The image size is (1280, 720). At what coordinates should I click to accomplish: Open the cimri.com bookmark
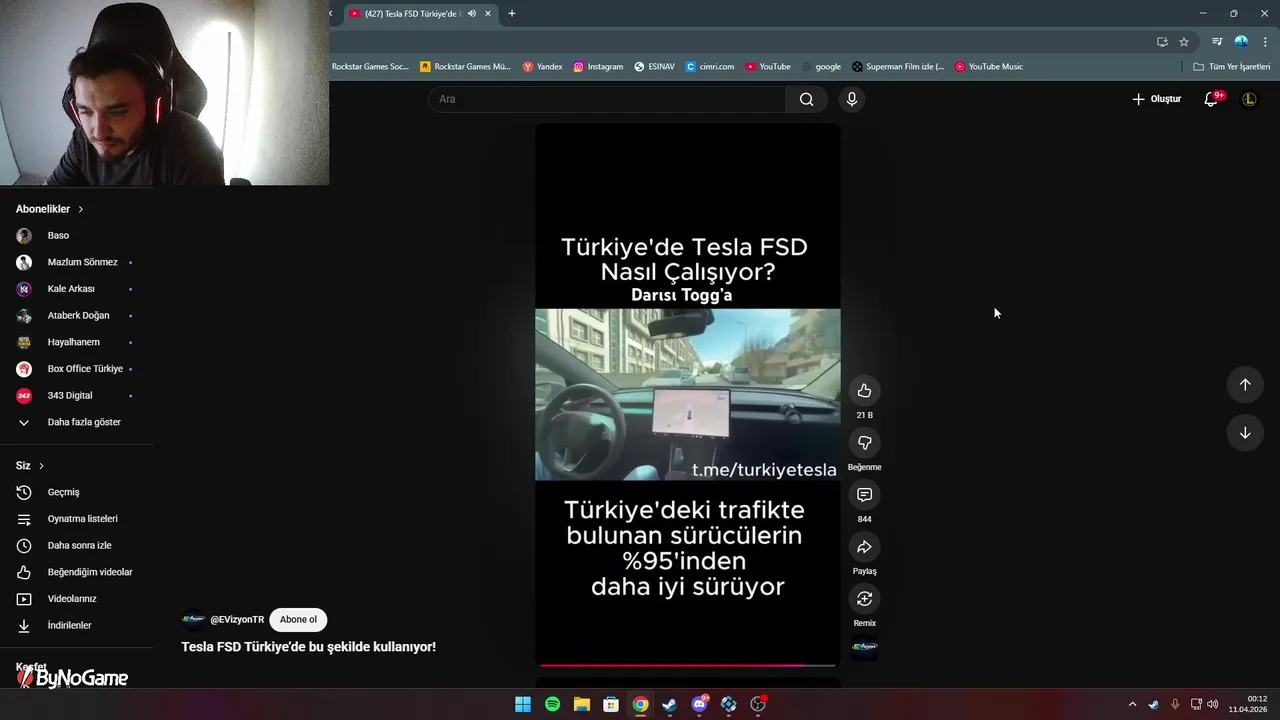pyautogui.click(x=710, y=67)
